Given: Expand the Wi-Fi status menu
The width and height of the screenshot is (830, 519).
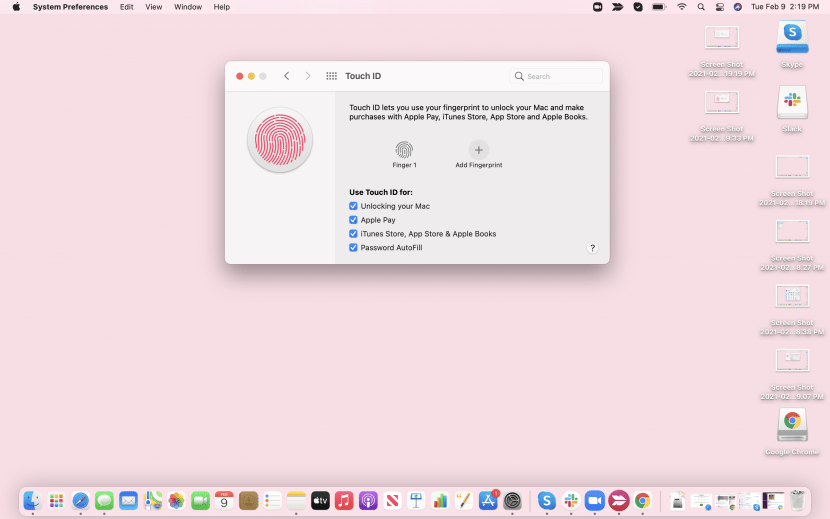Looking at the screenshot, I should 682,7.
